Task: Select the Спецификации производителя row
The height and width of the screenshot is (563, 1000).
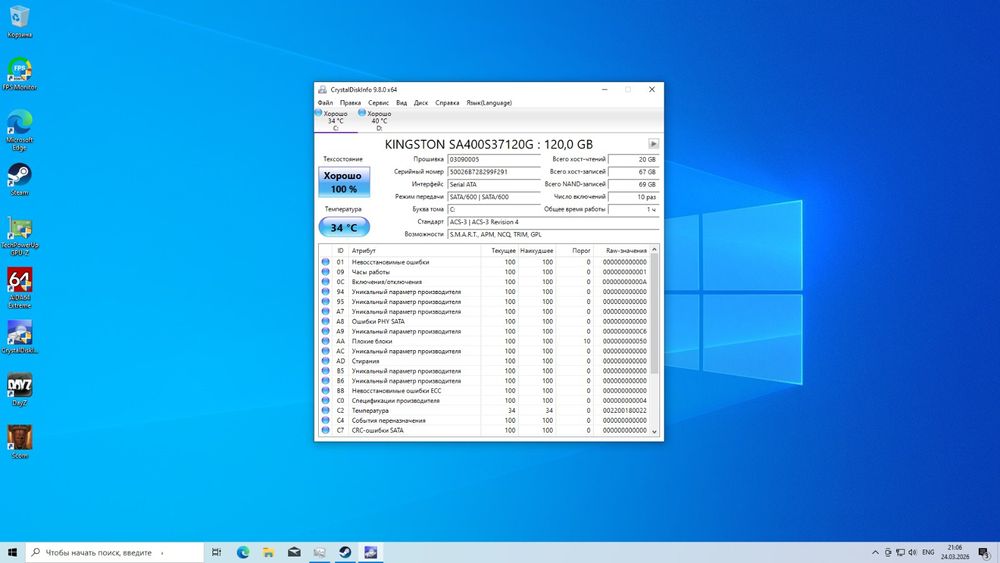Action: (x=484, y=400)
